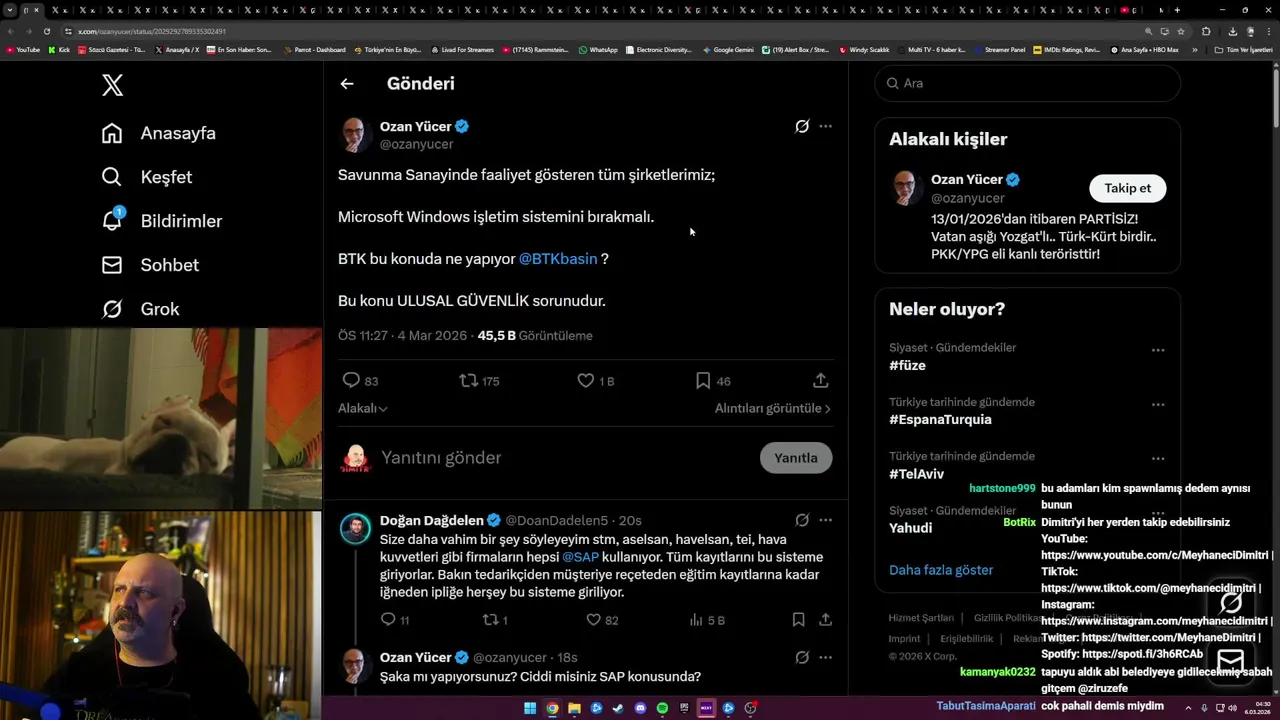Open Discord from taskbar

tap(641, 708)
